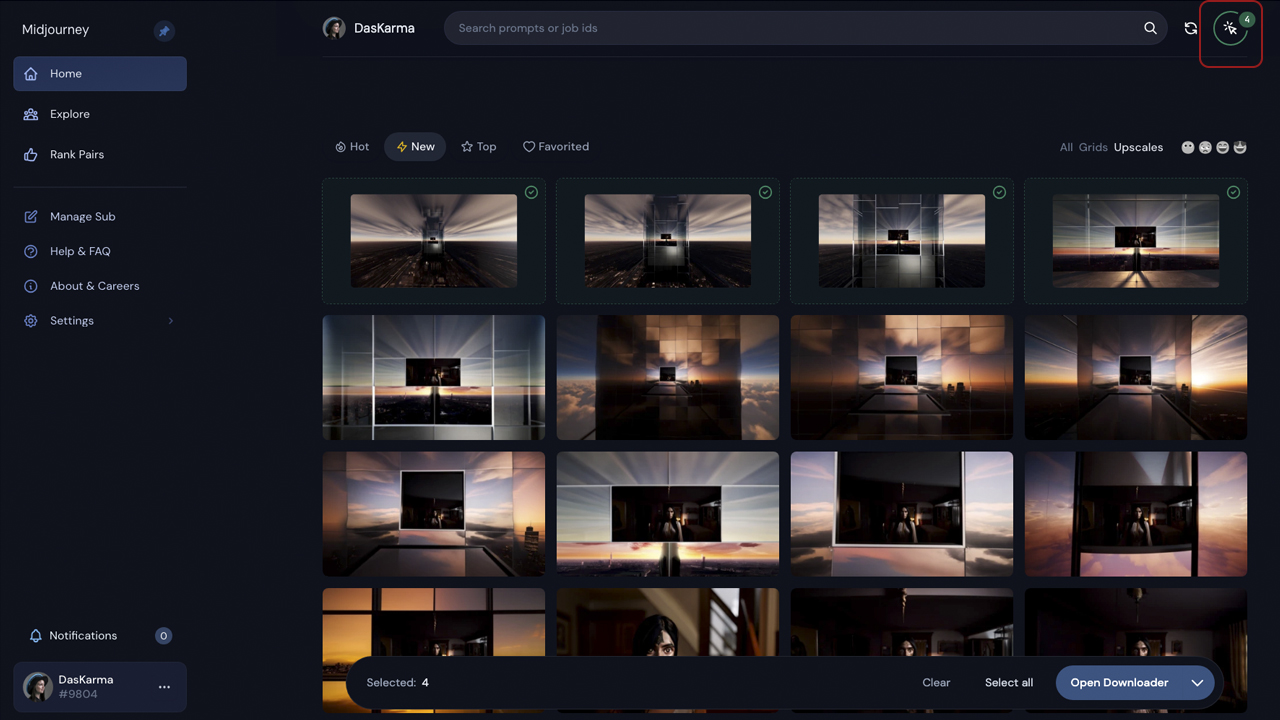Click the pin icon next to Midjourney
Screen dimensions: 1280x720
164,31
